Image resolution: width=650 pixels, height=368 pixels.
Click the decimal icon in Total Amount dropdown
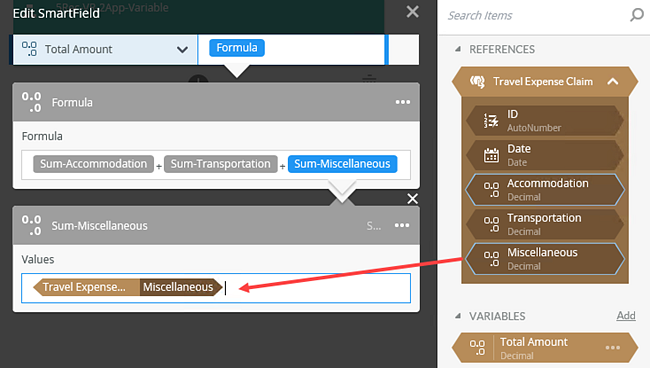pos(29,49)
